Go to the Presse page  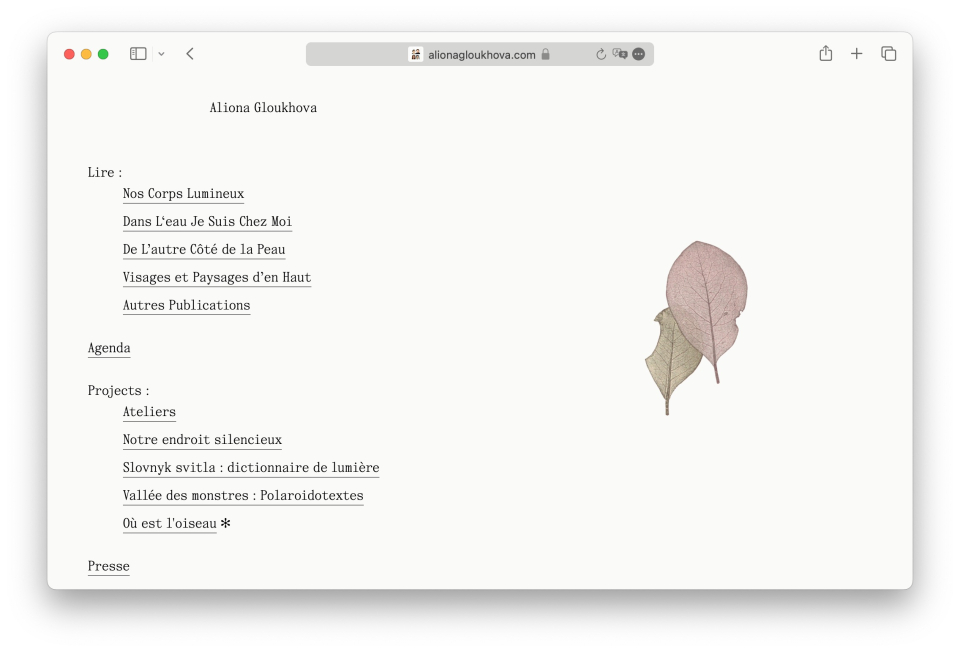108,566
